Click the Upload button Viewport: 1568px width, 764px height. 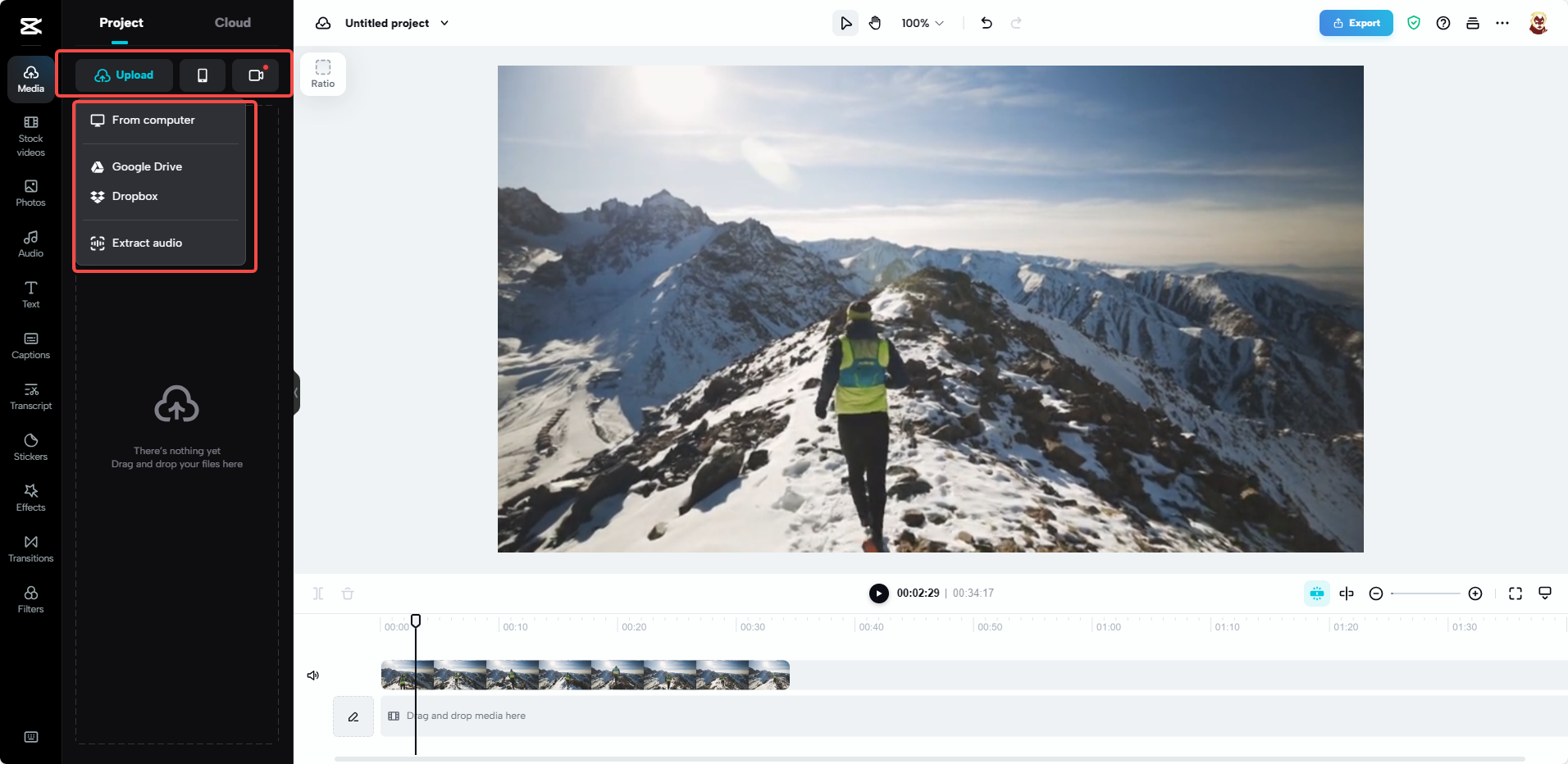point(124,75)
